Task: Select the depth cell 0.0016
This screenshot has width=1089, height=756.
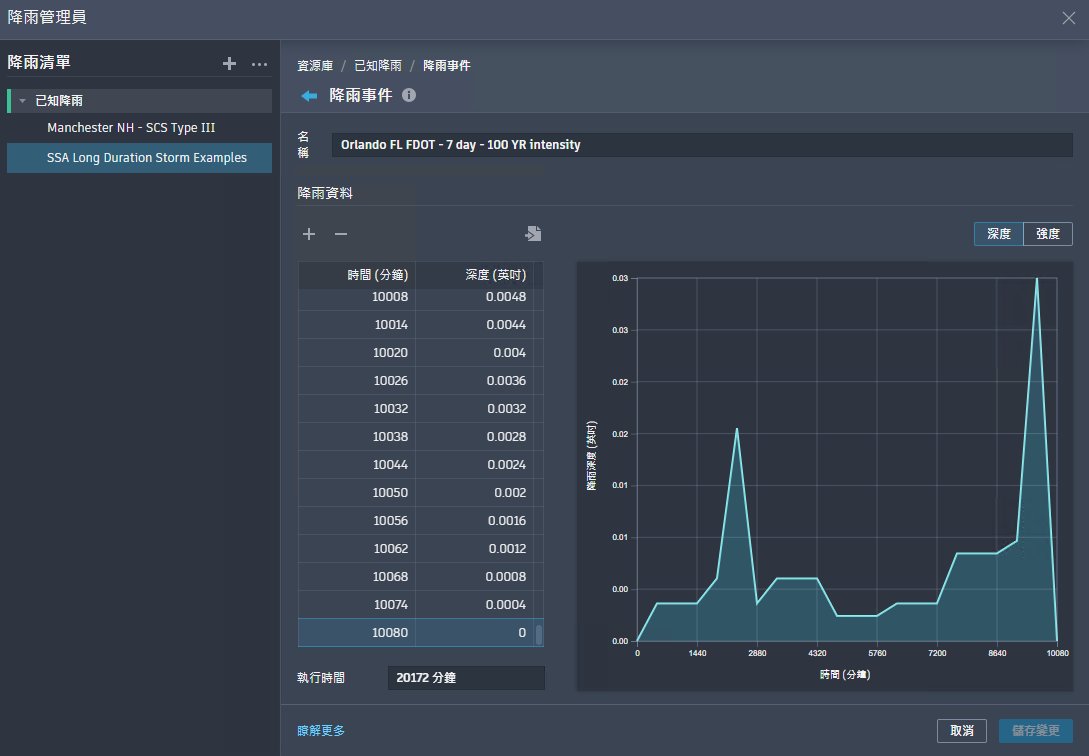Action: point(475,521)
